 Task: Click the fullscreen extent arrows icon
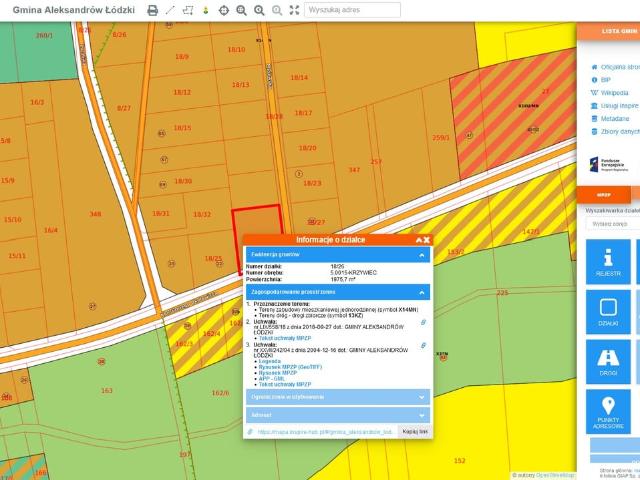[x=294, y=10]
